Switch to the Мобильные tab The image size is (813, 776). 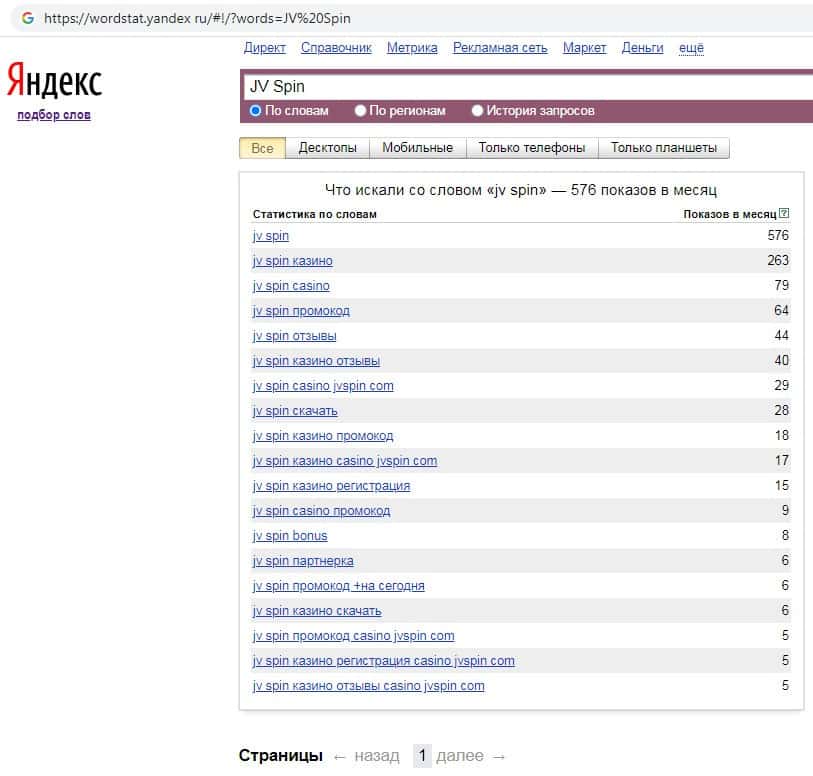pyautogui.click(x=417, y=148)
